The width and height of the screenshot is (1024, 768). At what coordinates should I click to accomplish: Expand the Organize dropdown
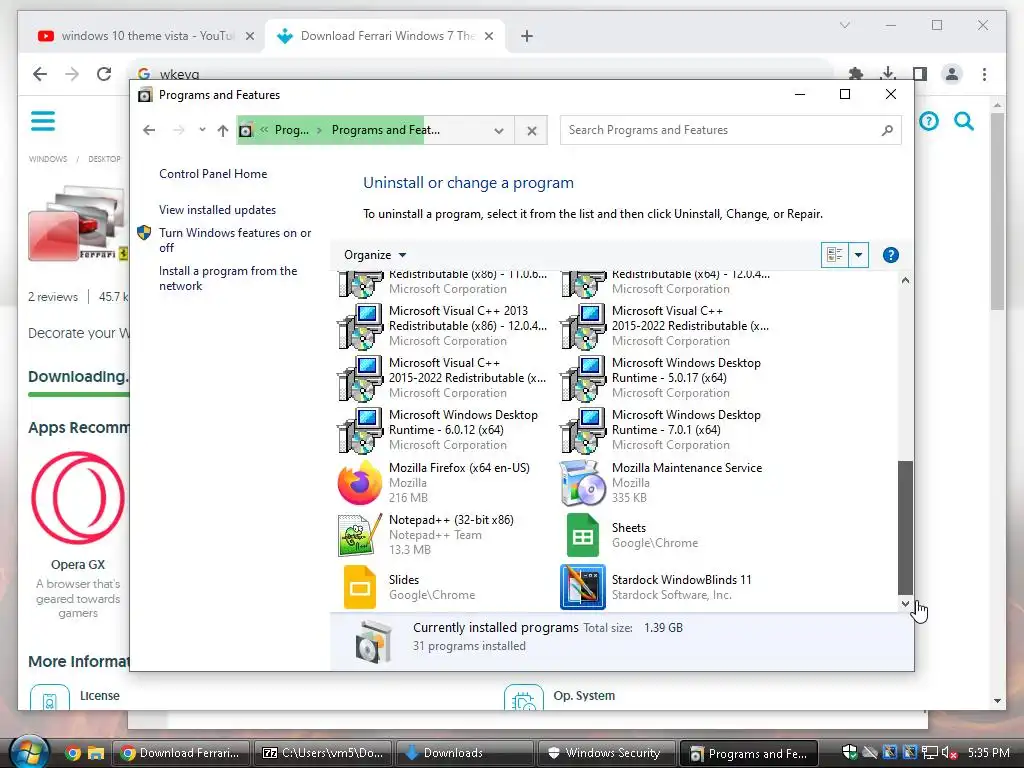click(375, 255)
